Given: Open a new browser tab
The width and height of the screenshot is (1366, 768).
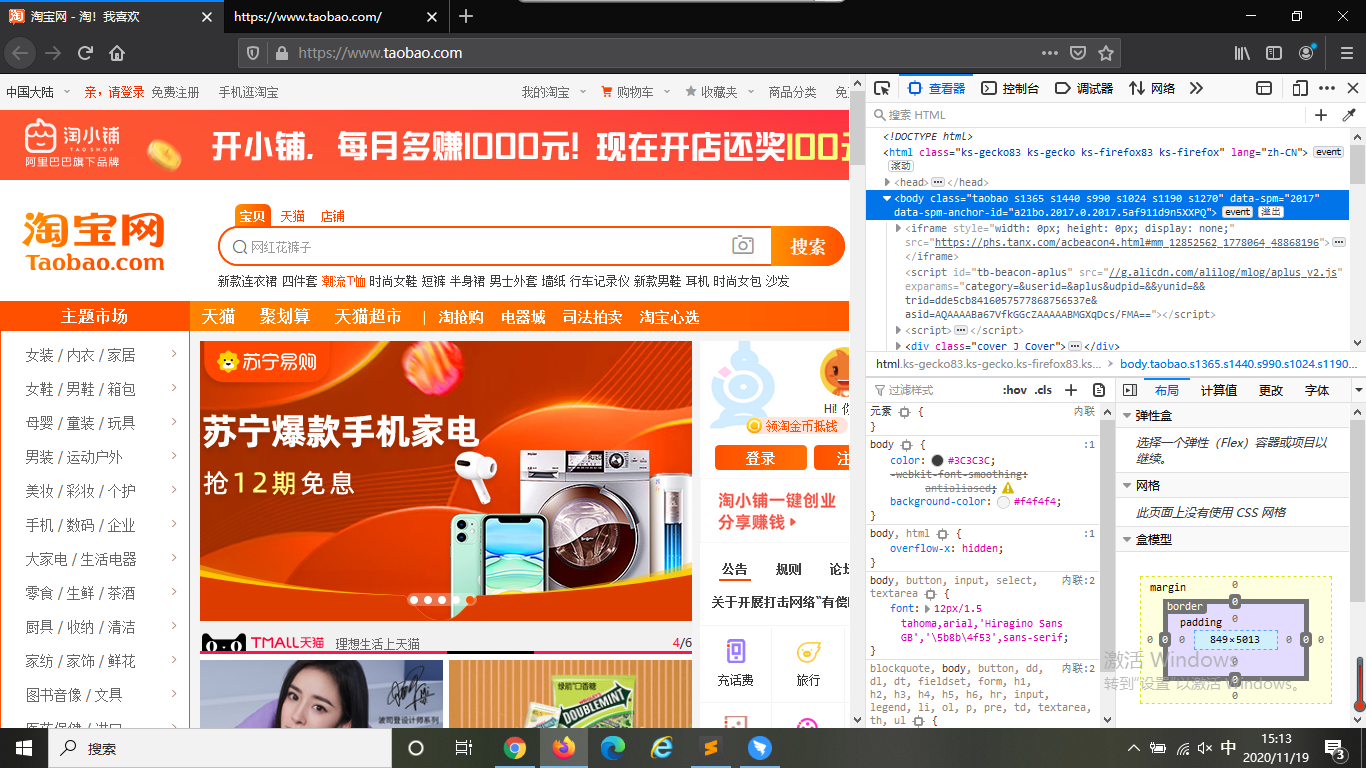Looking at the screenshot, I should 466,16.
